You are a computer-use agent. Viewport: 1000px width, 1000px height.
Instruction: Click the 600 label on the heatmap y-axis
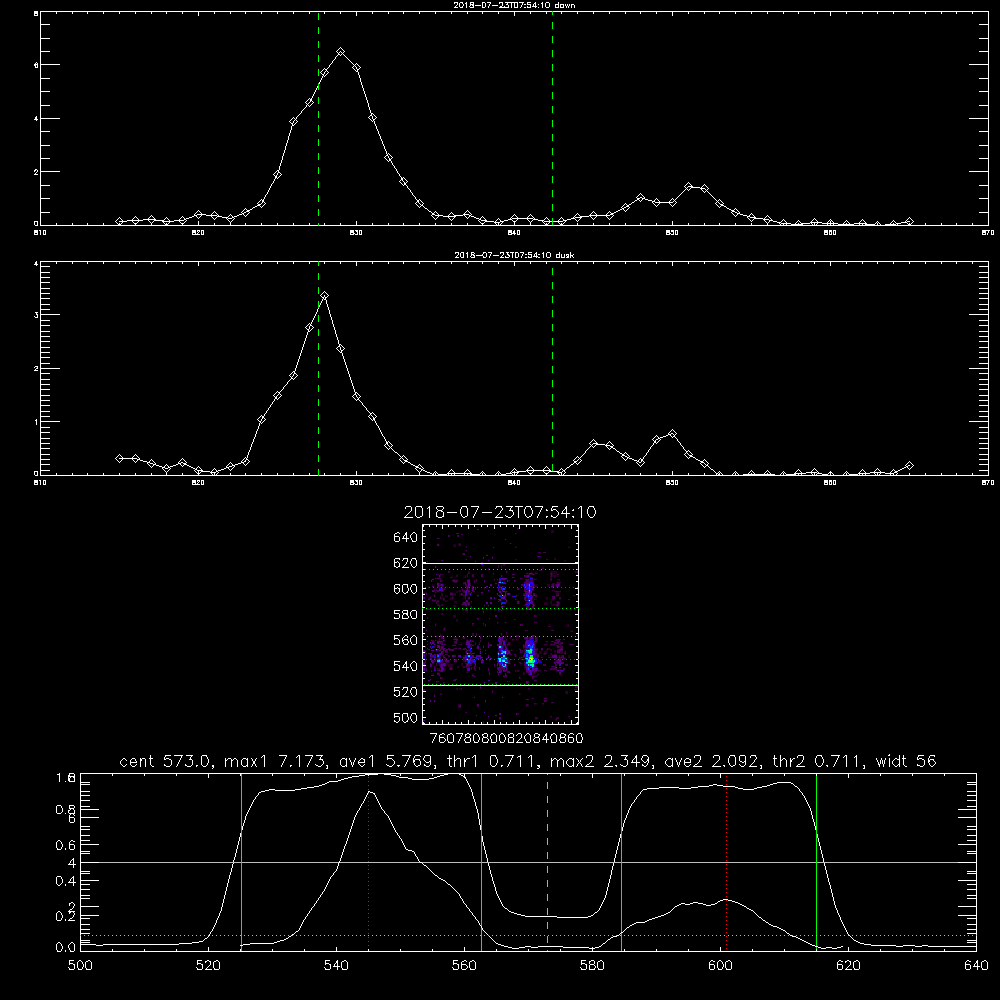tap(406, 589)
